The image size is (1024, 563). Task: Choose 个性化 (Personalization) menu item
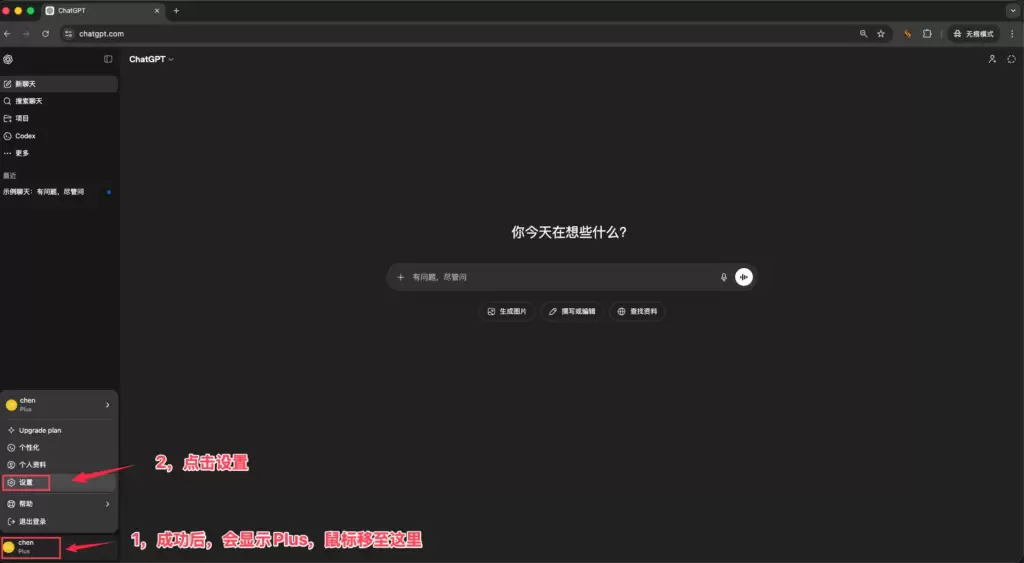pyautogui.click(x=29, y=447)
